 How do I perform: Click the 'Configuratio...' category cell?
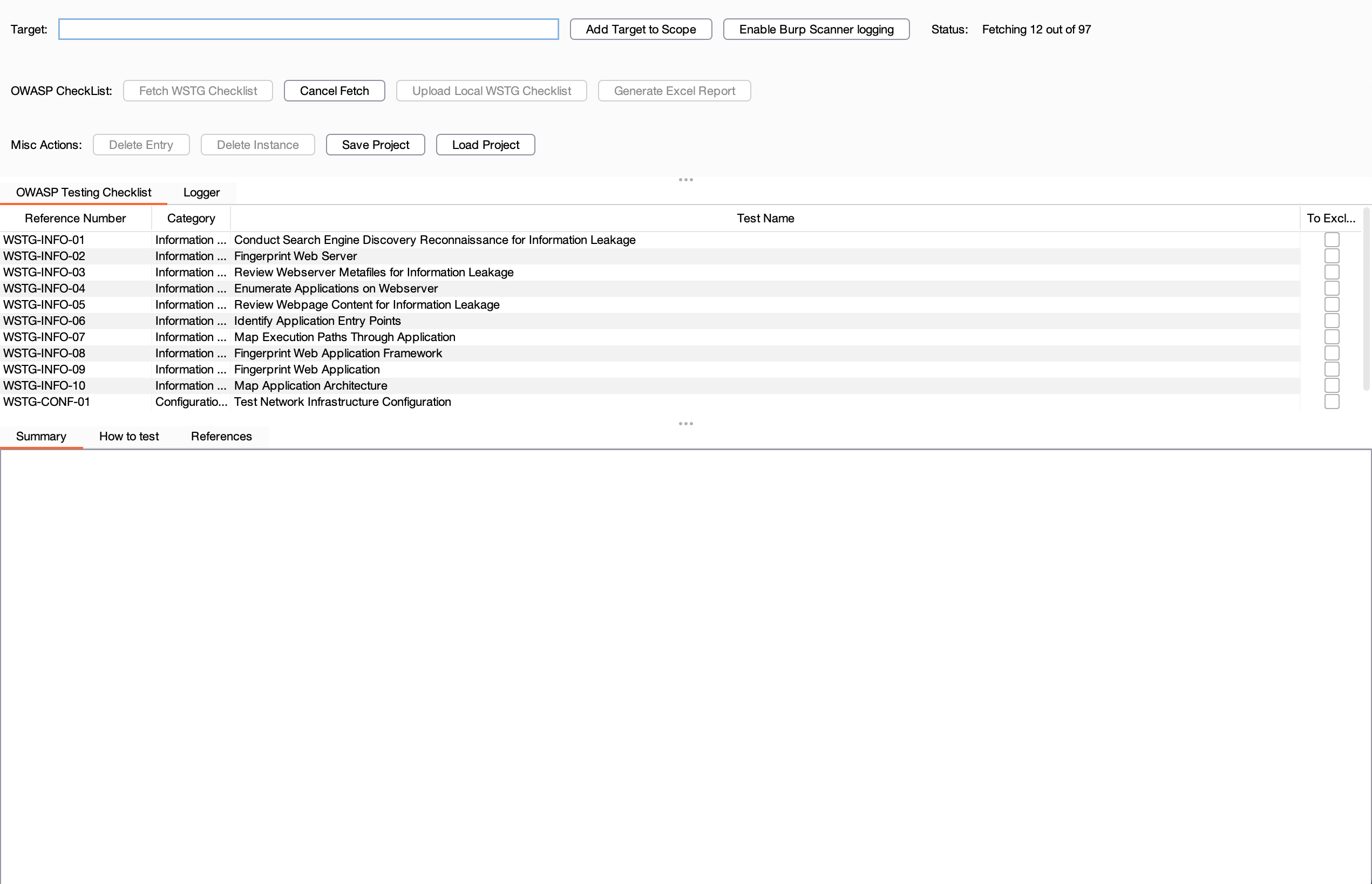point(191,402)
